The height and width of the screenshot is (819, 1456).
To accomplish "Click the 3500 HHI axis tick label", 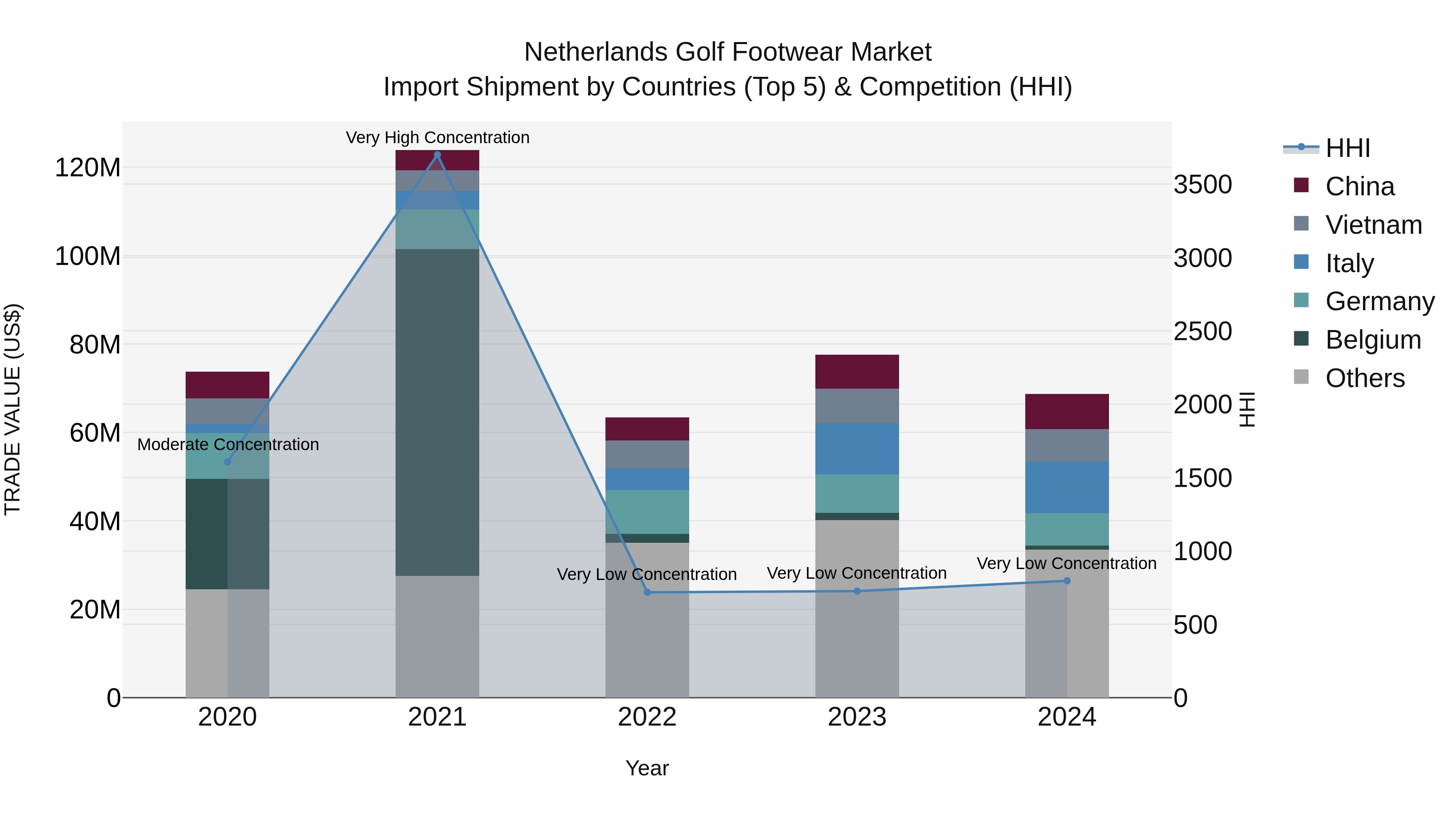I will click(1203, 185).
